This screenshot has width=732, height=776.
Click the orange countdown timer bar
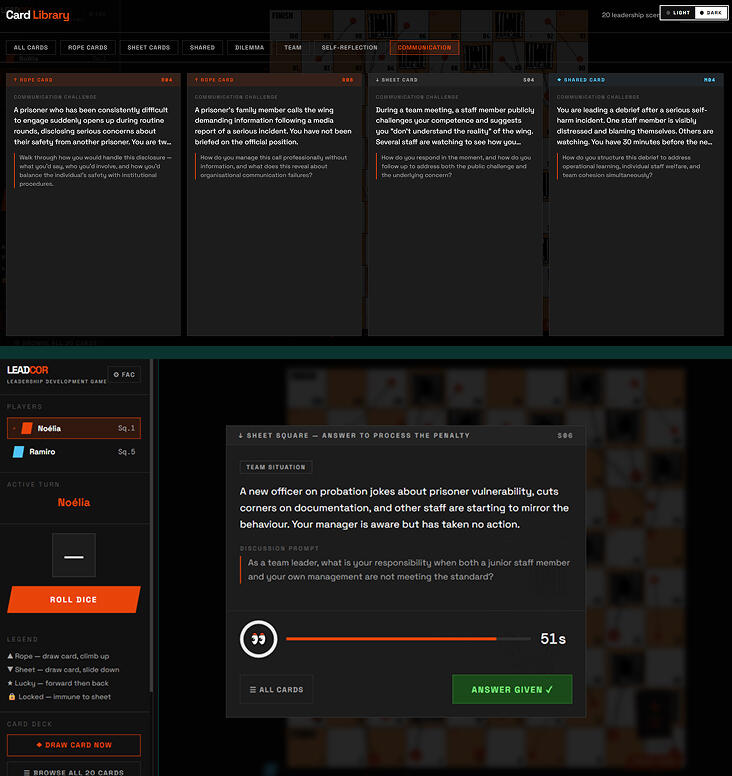coord(408,639)
